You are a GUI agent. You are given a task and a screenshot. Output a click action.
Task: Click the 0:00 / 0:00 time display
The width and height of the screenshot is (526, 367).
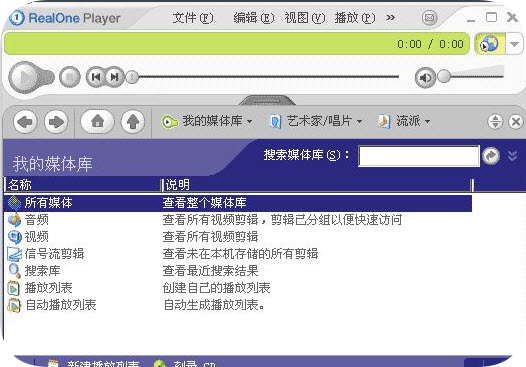pos(430,44)
